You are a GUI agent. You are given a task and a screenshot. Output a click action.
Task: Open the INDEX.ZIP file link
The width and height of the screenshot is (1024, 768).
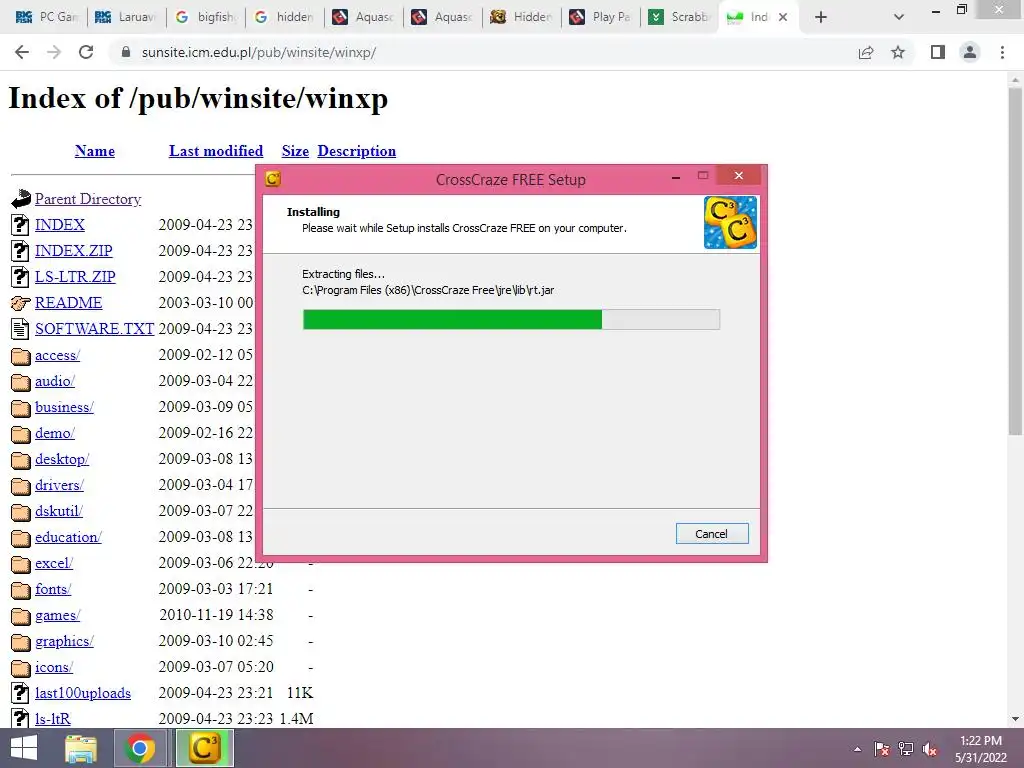point(73,251)
